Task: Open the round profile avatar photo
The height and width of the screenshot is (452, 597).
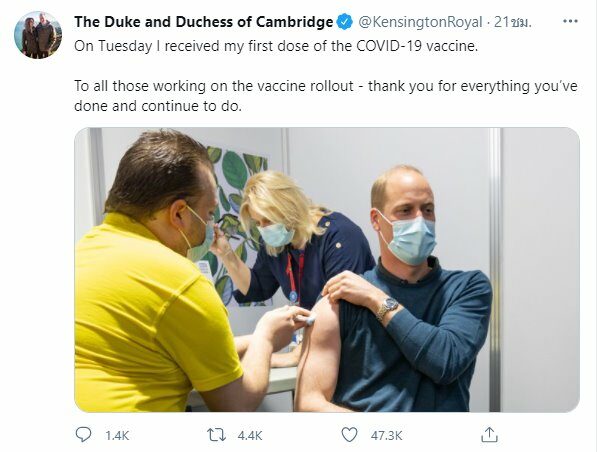Action: coord(38,35)
